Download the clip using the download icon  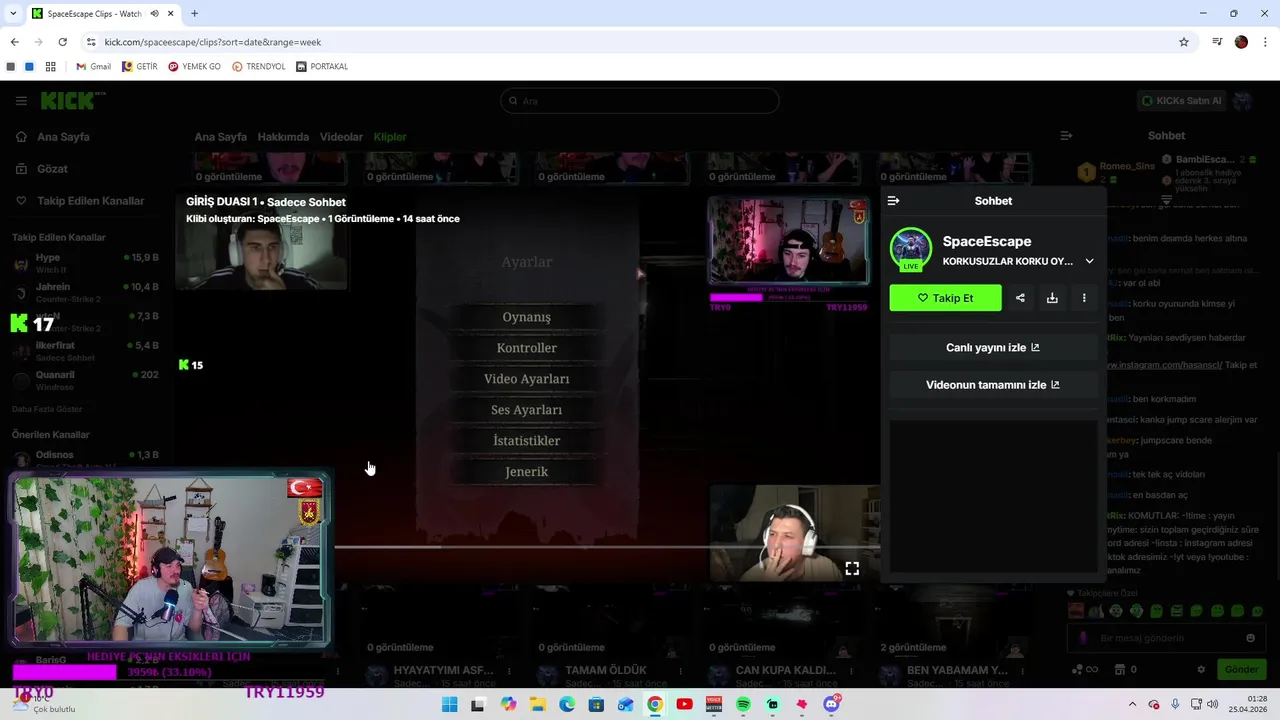1052,298
